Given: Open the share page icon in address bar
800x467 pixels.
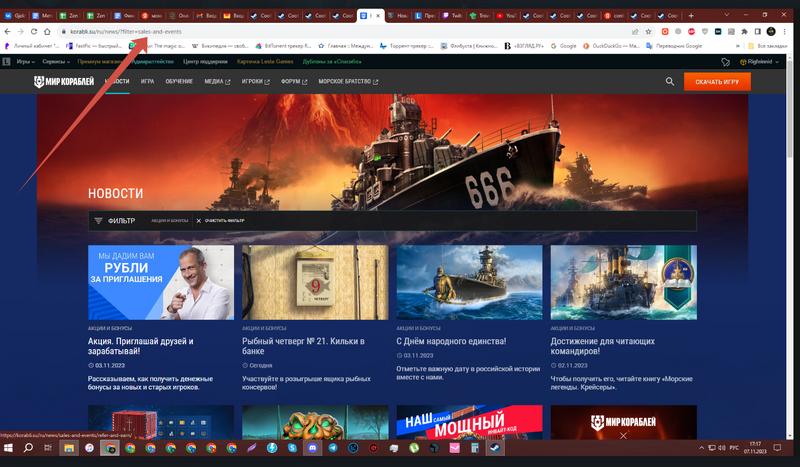Looking at the screenshot, I should click(x=635, y=32).
